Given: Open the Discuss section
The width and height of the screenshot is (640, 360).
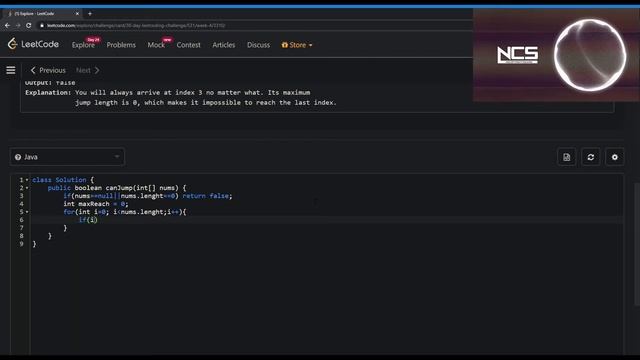Looking at the screenshot, I should (258, 45).
